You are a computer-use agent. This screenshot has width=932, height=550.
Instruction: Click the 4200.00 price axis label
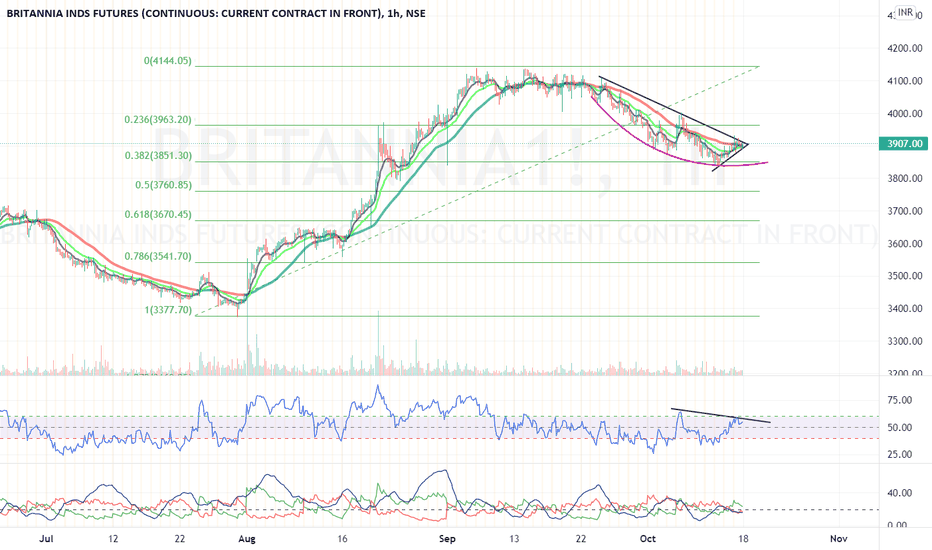(905, 48)
